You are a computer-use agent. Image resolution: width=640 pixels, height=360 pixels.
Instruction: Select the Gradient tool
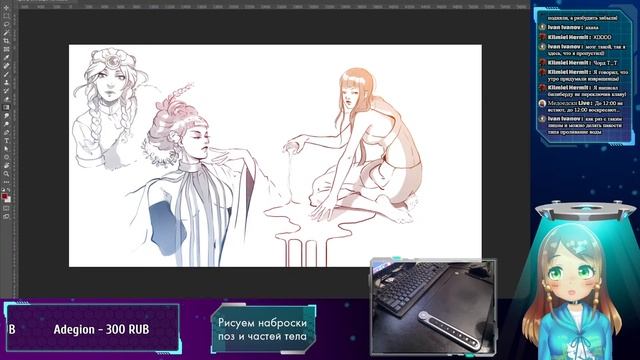tap(6, 107)
